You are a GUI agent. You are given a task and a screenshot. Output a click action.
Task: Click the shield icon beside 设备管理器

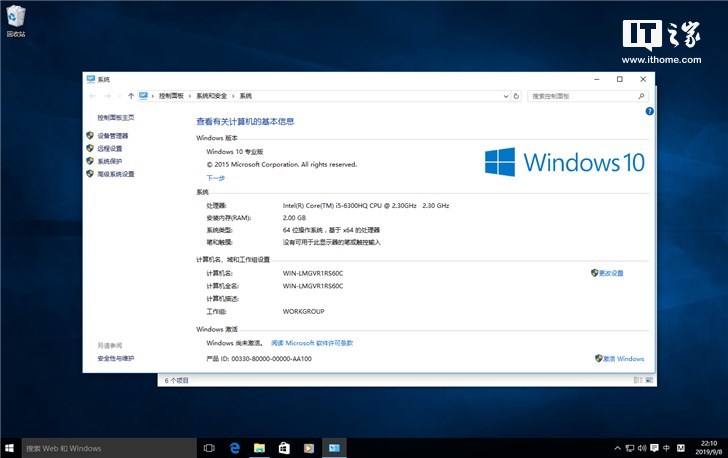tap(90, 136)
